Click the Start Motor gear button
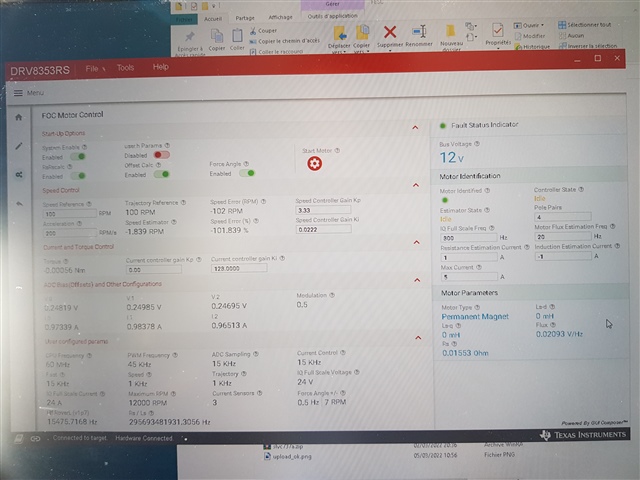Image resolution: width=640 pixels, height=480 pixels. 314,164
